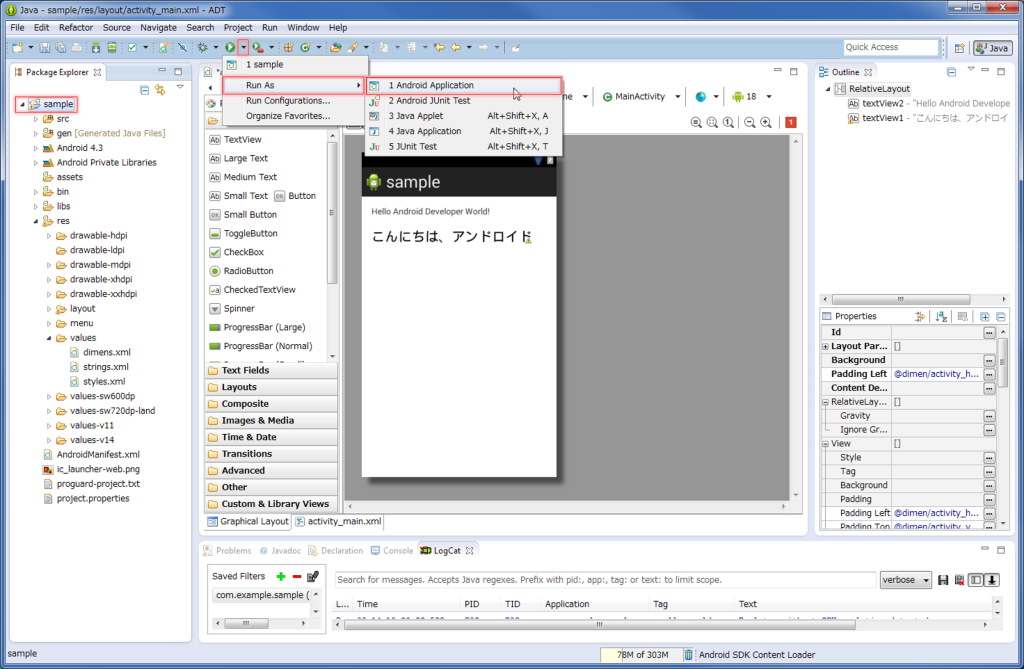Open the Run dropdown arrow in toolbar
The width and height of the screenshot is (1024, 669).
[244, 48]
